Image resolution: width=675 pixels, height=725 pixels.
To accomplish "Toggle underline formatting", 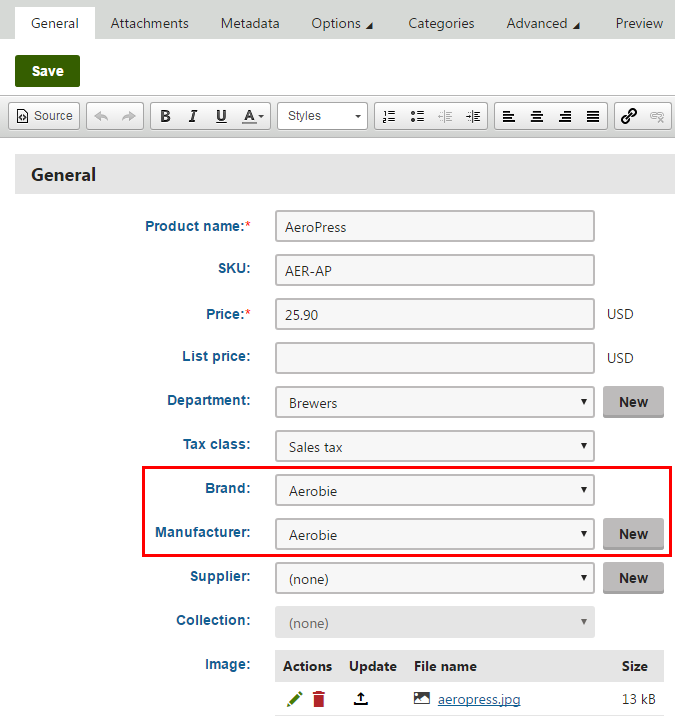I will [x=221, y=116].
